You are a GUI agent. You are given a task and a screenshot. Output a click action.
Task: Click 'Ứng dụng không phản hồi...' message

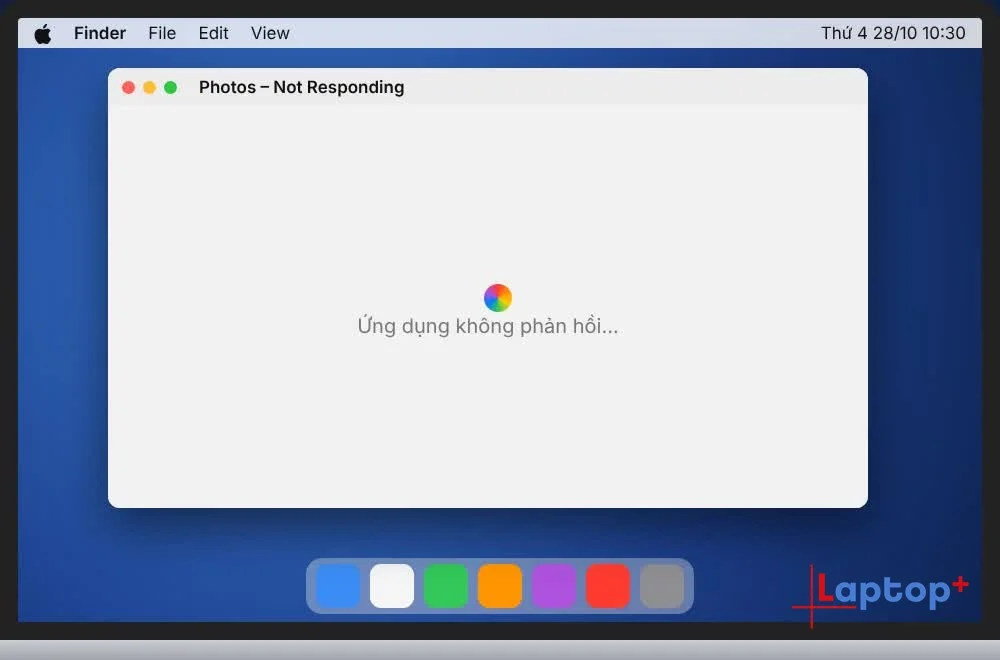point(488,326)
